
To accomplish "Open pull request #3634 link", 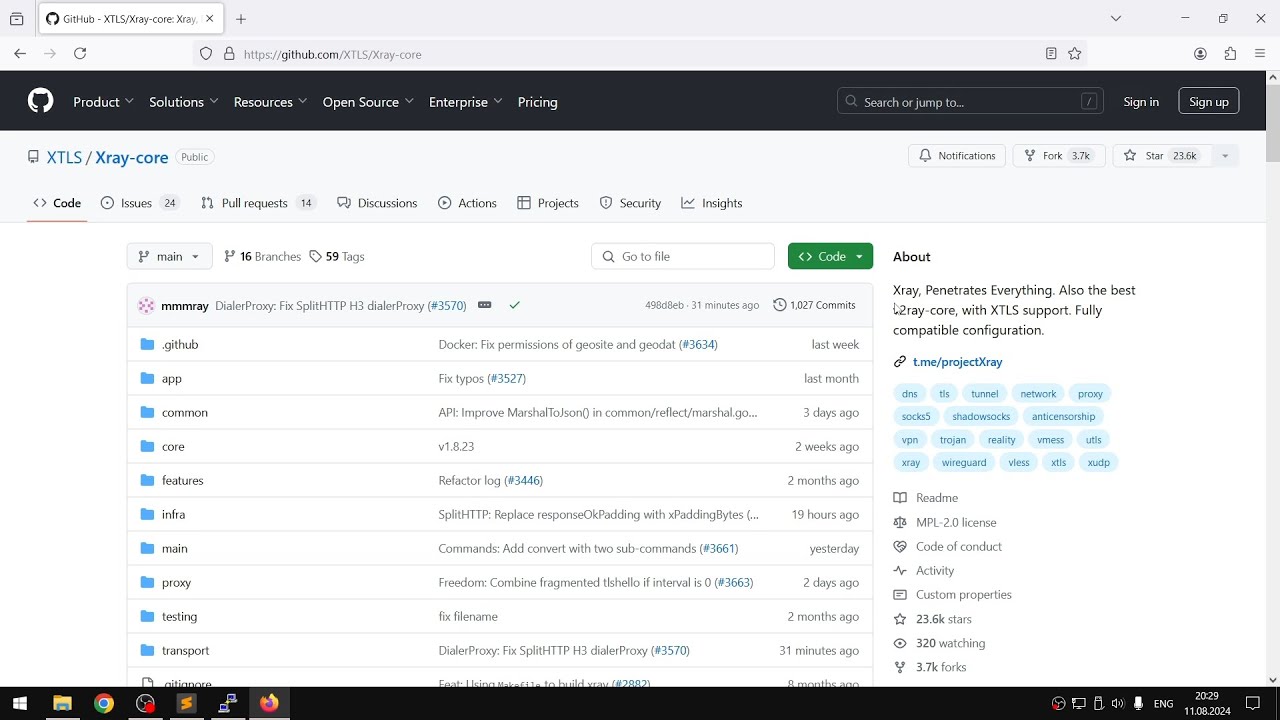I will tap(698, 344).
